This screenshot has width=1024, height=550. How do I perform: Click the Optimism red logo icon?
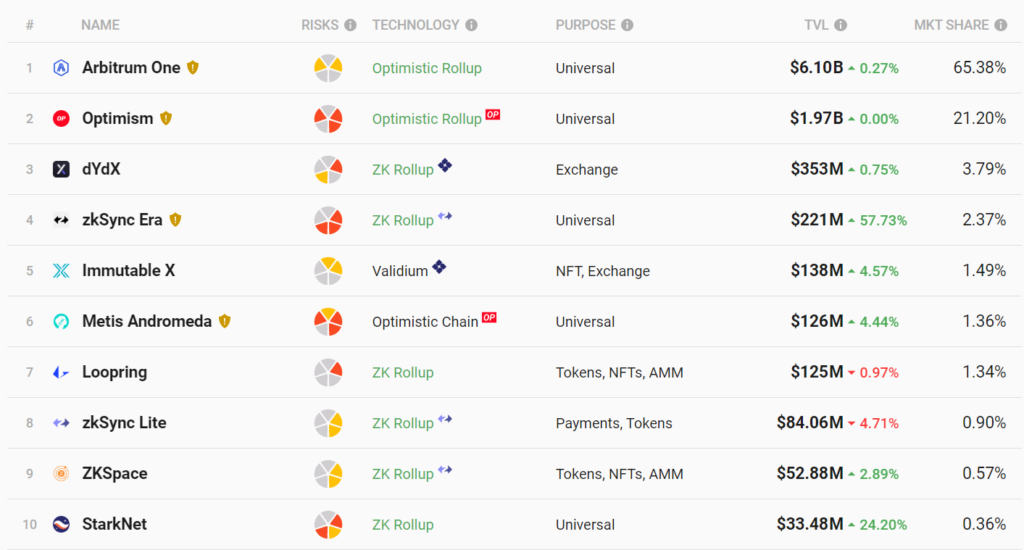point(61,118)
